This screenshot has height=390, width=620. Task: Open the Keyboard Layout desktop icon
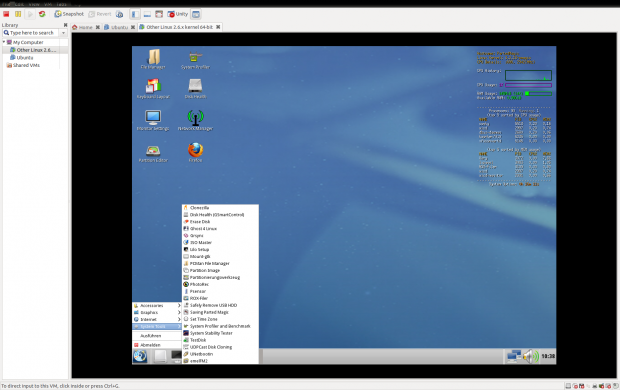[153, 89]
